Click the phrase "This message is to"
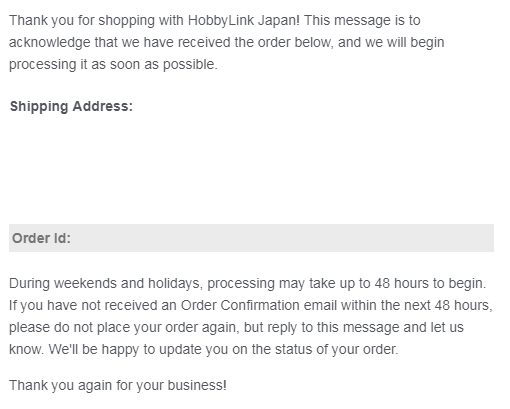The width and height of the screenshot is (510, 409). (x=362, y=21)
